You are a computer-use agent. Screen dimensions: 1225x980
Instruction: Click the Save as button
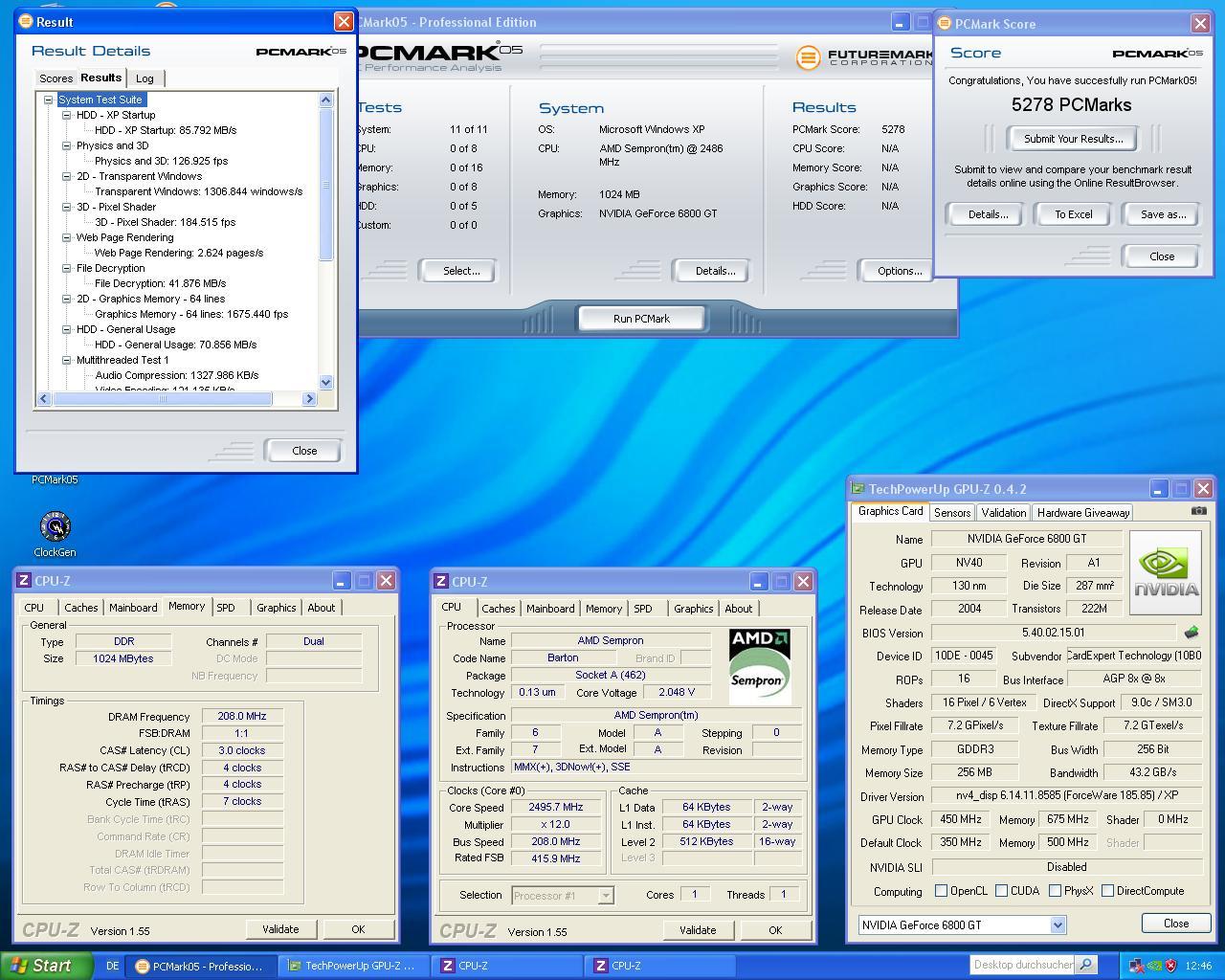point(1163,214)
